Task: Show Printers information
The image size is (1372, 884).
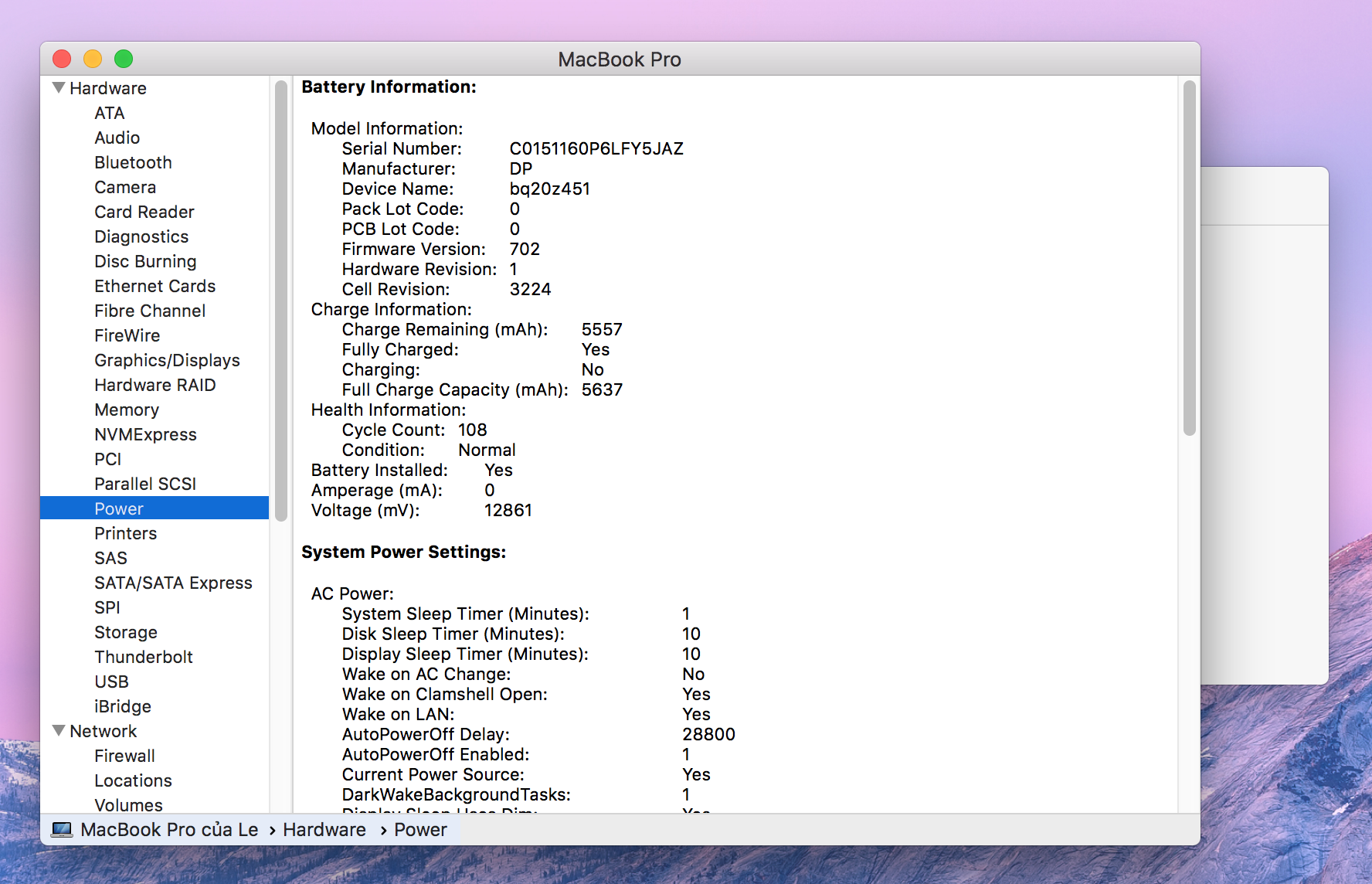Action: (x=125, y=533)
